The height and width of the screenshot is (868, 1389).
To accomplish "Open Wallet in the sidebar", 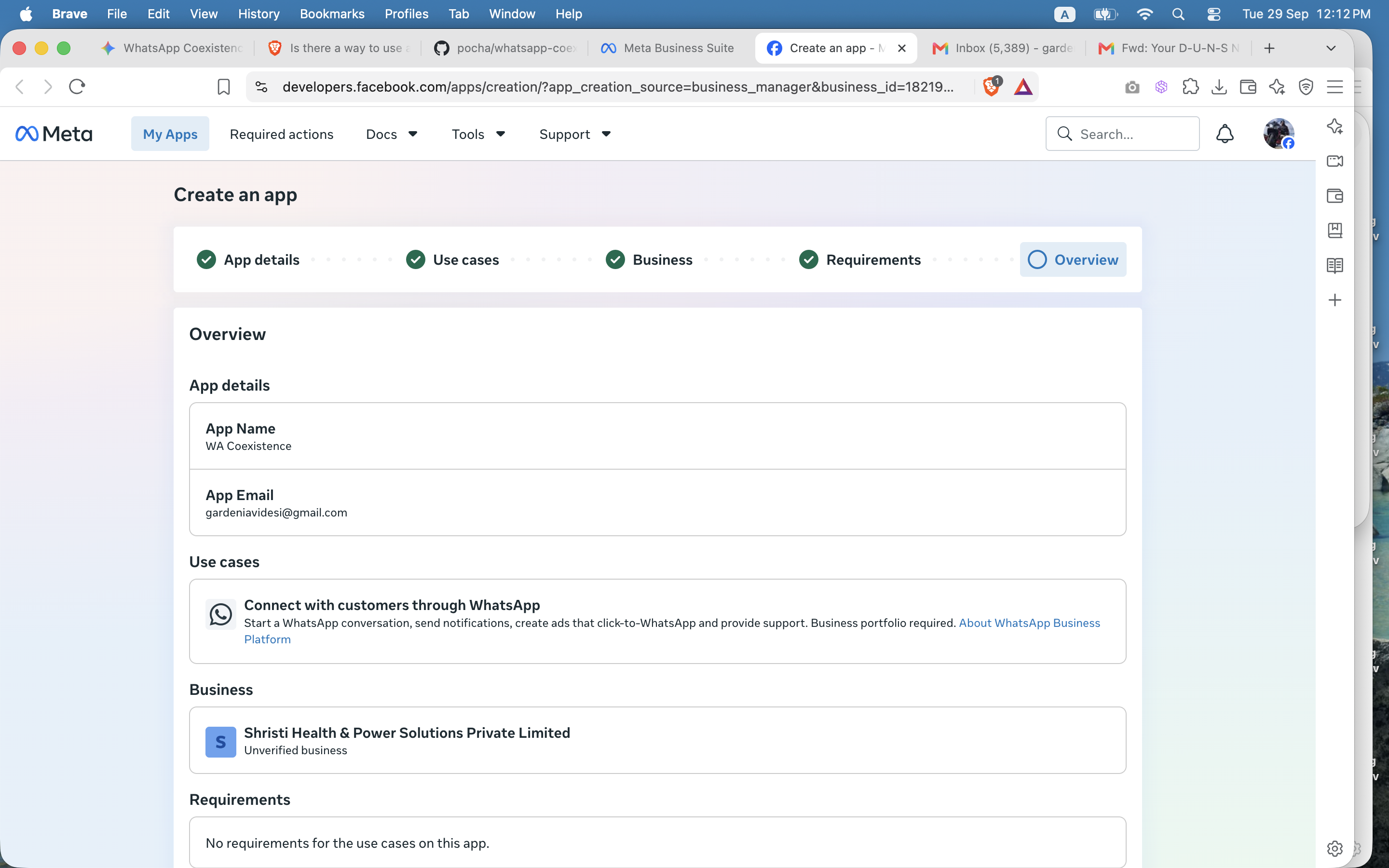I will 1335,196.
